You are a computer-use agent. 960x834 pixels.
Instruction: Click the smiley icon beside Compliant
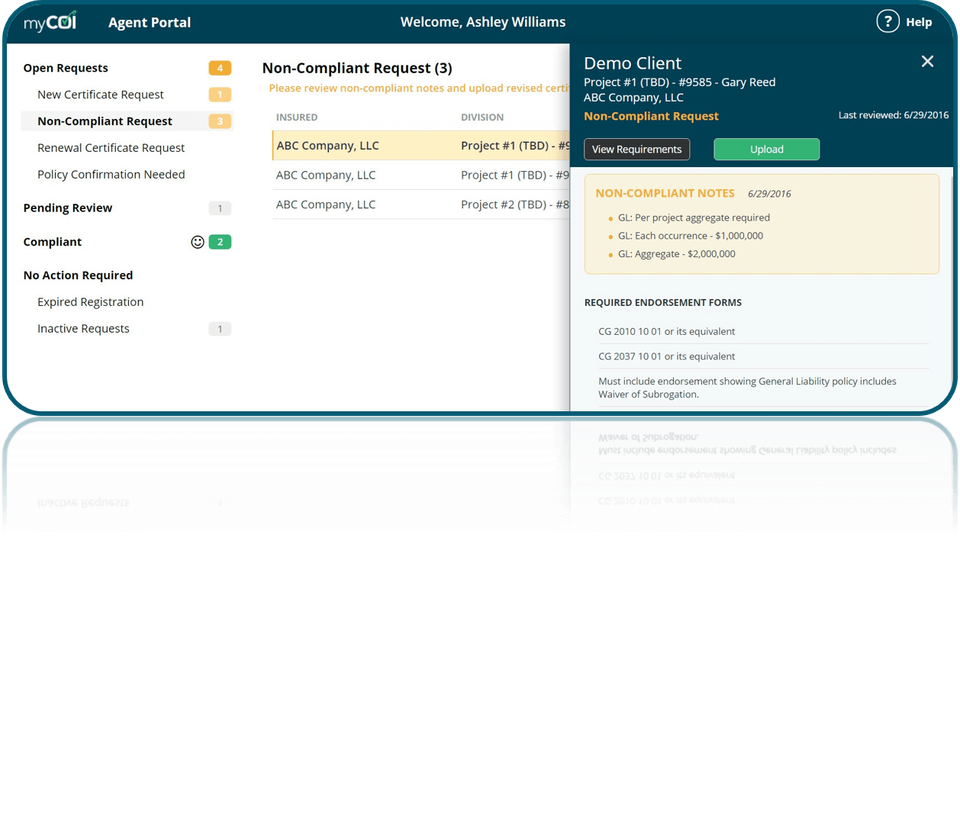(x=195, y=241)
